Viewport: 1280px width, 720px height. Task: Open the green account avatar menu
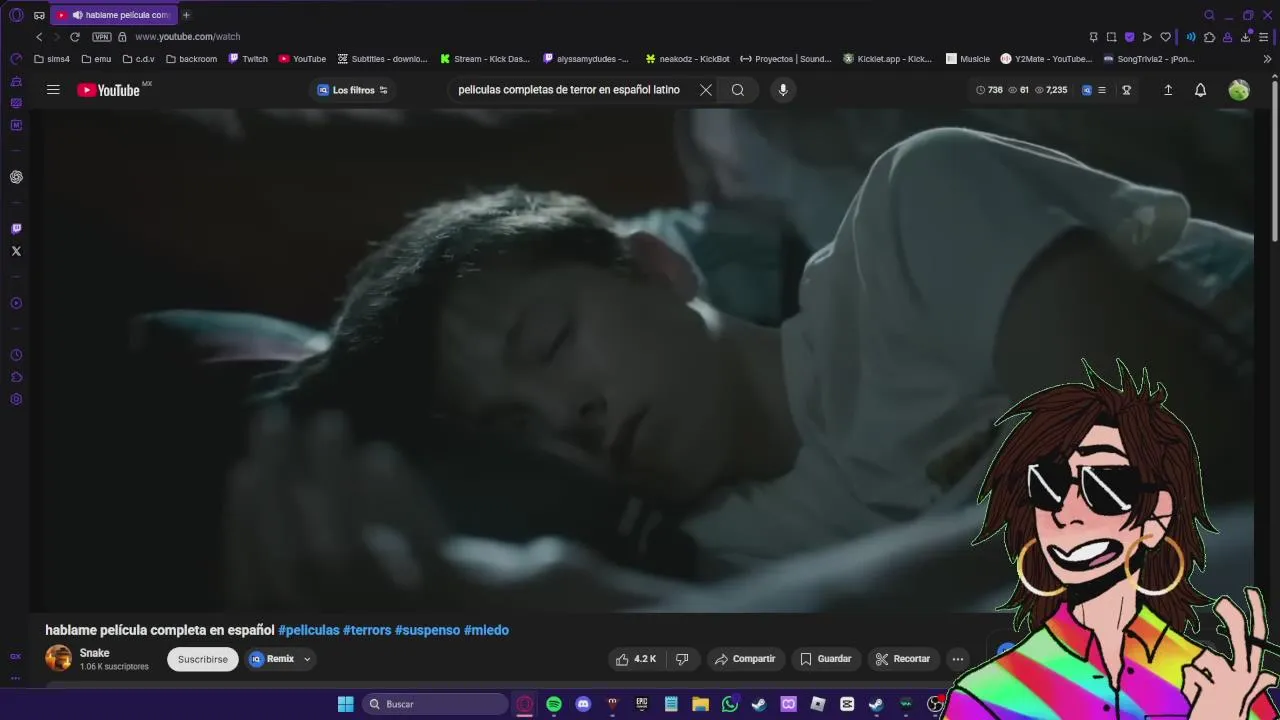1239,90
